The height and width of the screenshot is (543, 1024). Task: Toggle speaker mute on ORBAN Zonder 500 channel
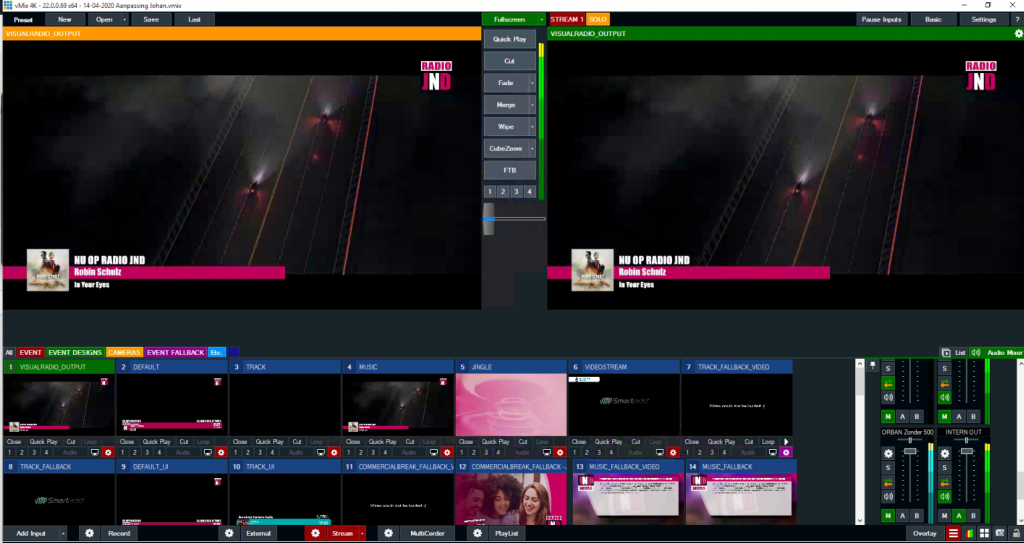[x=888, y=497]
